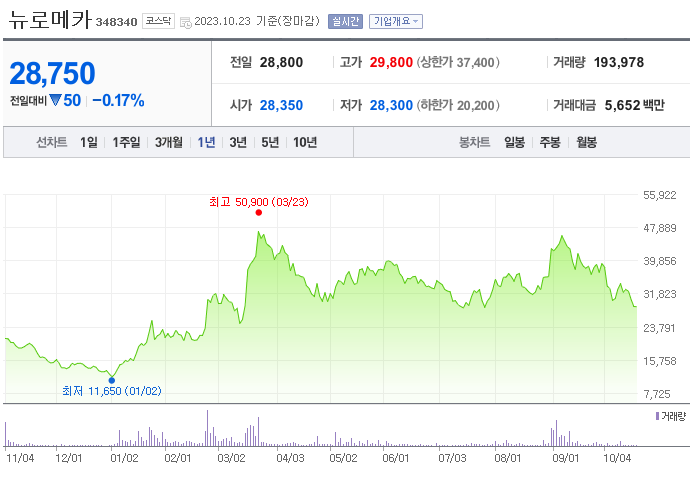The image size is (690, 478).
Task: Click the 고가 value 29,800
Action: pos(391,63)
